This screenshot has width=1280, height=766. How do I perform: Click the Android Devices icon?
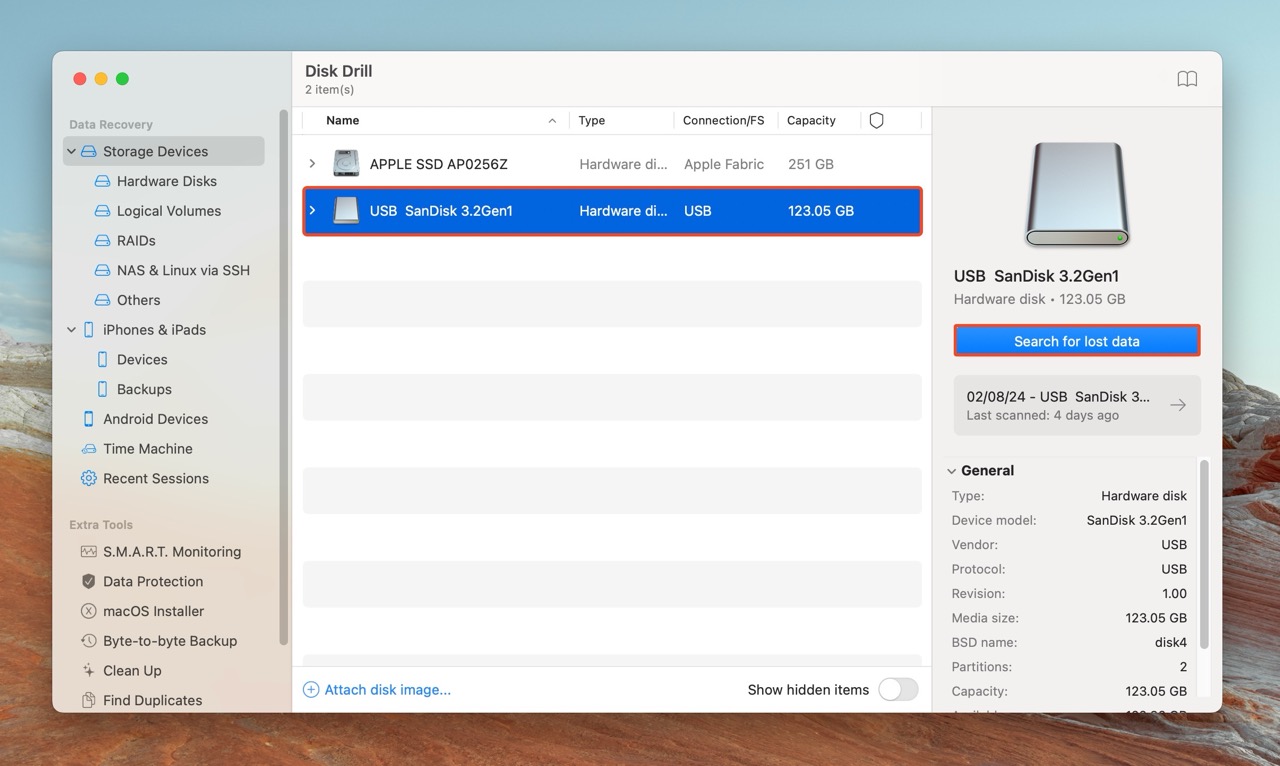click(x=89, y=419)
